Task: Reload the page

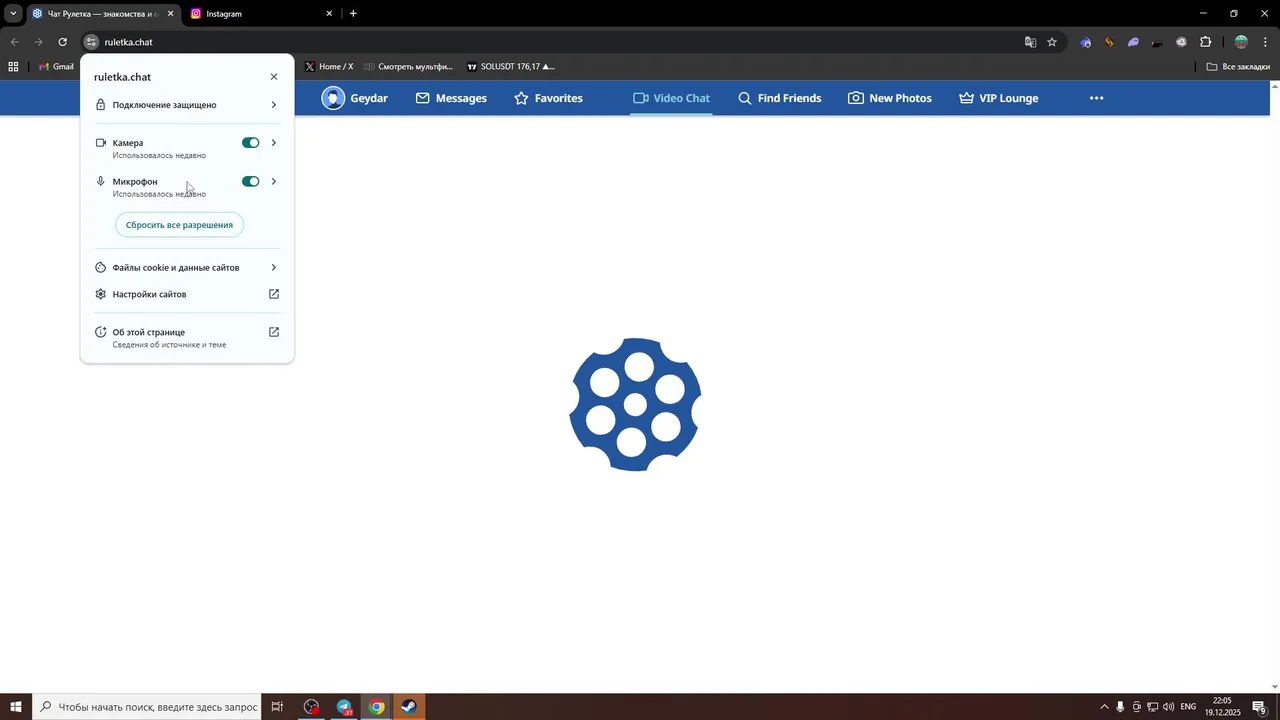Action: coord(62,42)
